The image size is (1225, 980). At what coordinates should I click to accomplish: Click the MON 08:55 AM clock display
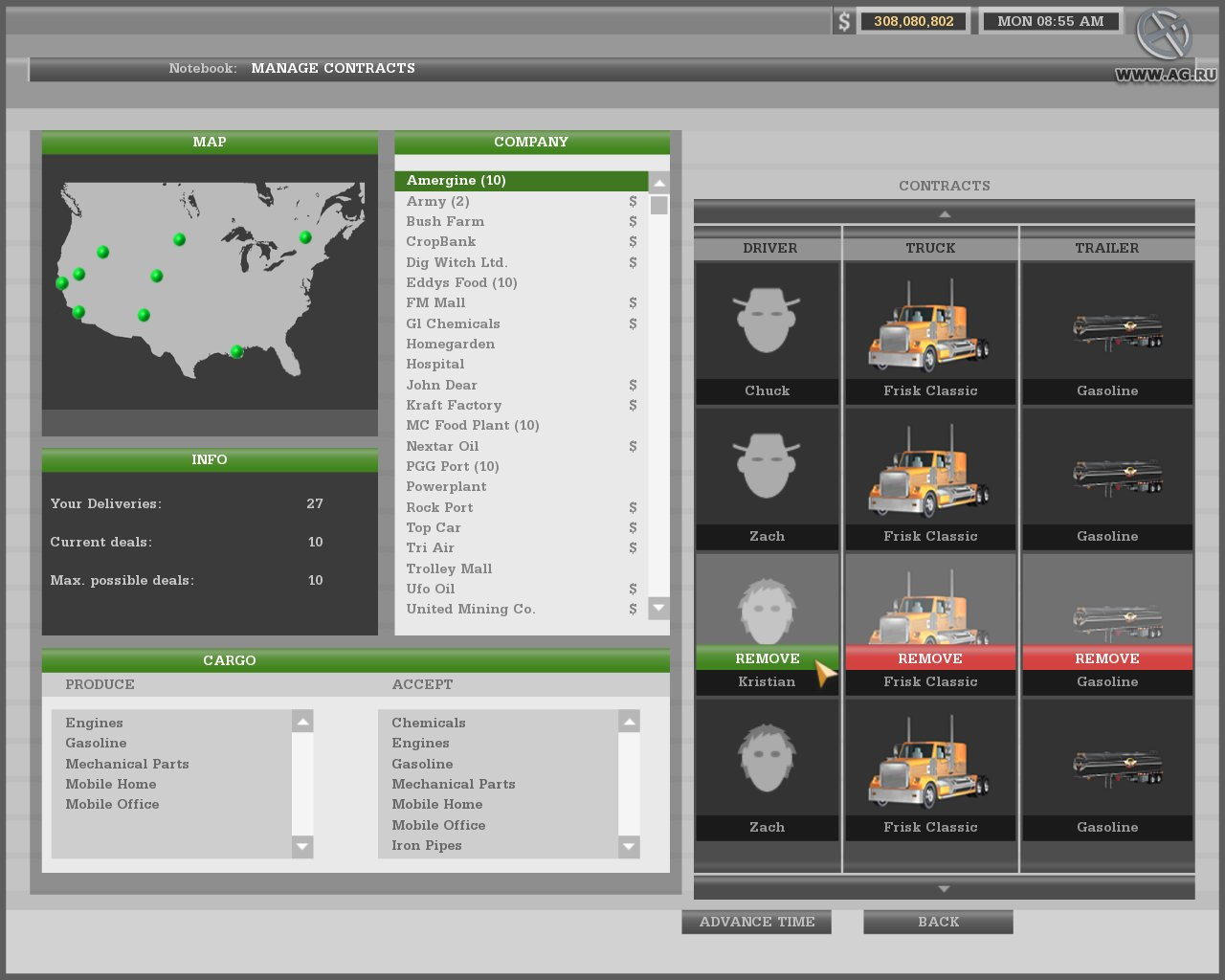[x=1051, y=21]
